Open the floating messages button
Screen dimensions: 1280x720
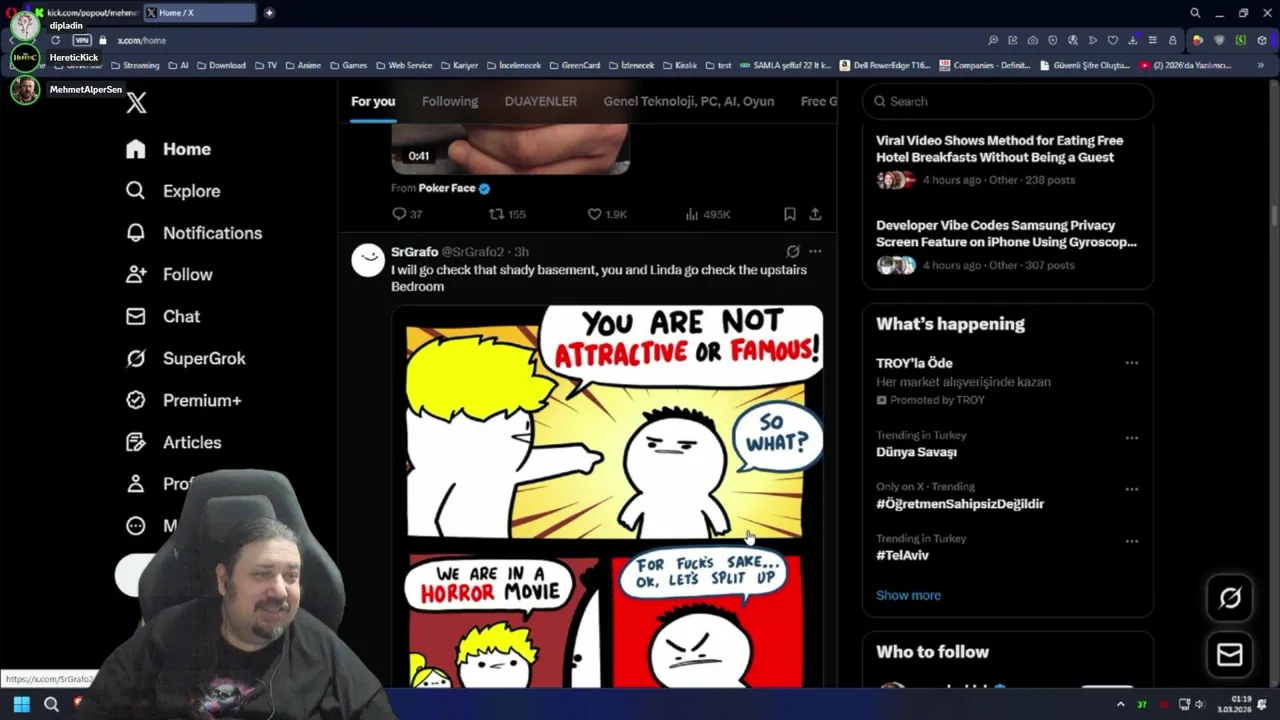pos(1230,655)
